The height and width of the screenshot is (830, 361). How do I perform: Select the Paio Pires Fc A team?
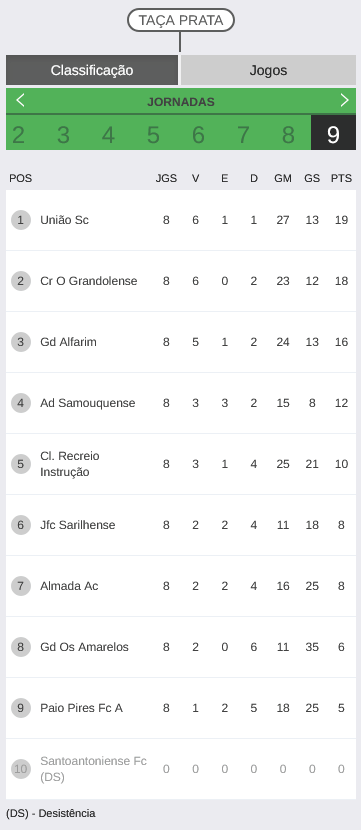coord(81,708)
